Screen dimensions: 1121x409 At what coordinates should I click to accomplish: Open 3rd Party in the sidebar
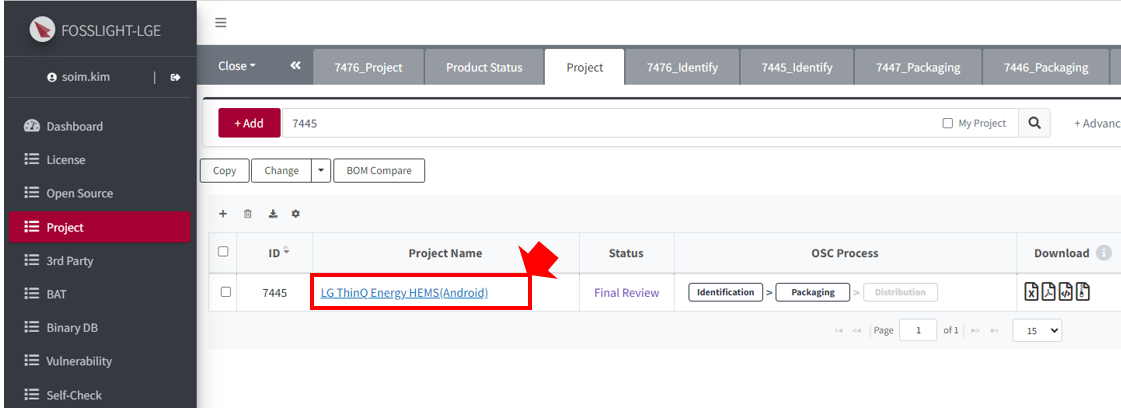click(99, 261)
